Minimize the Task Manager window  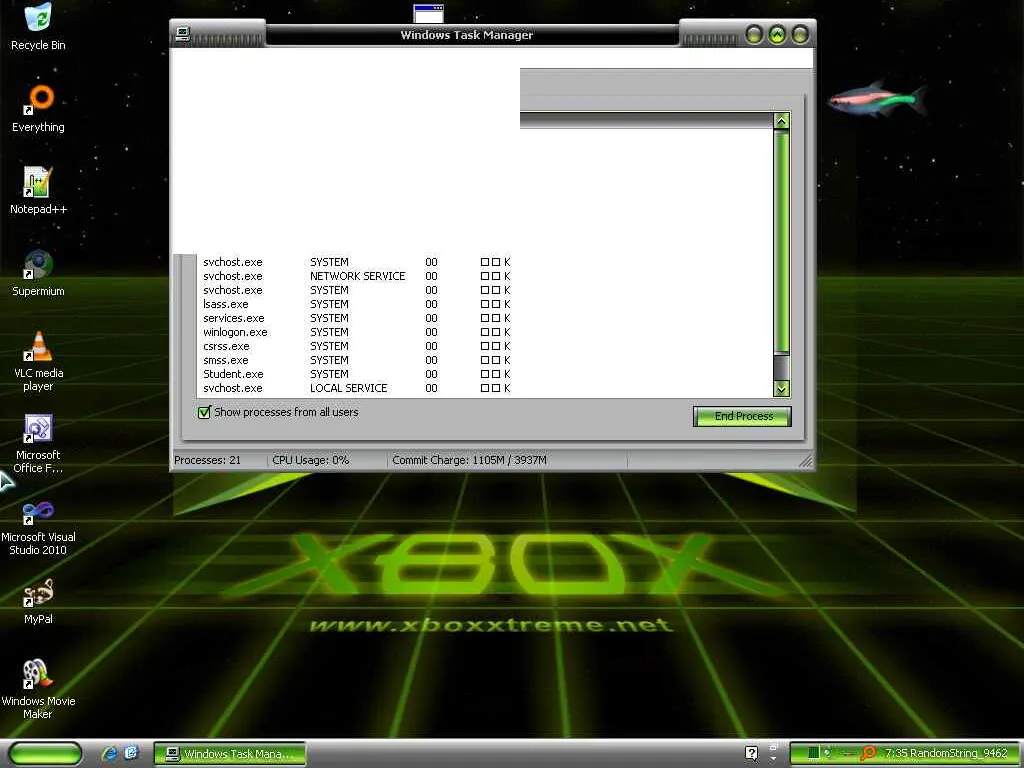click(754, 35)
